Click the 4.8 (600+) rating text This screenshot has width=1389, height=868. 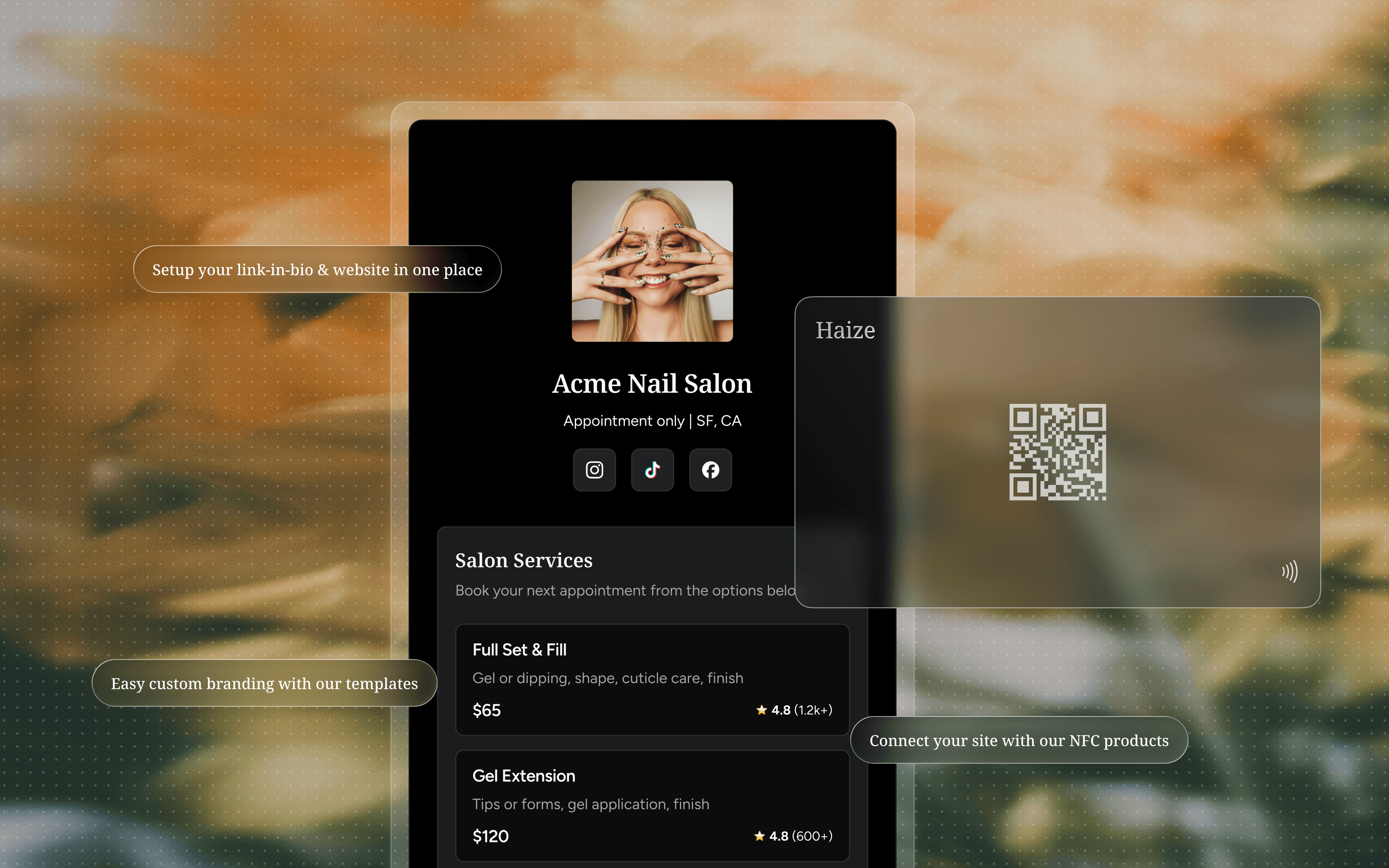(x=801, y=836)
